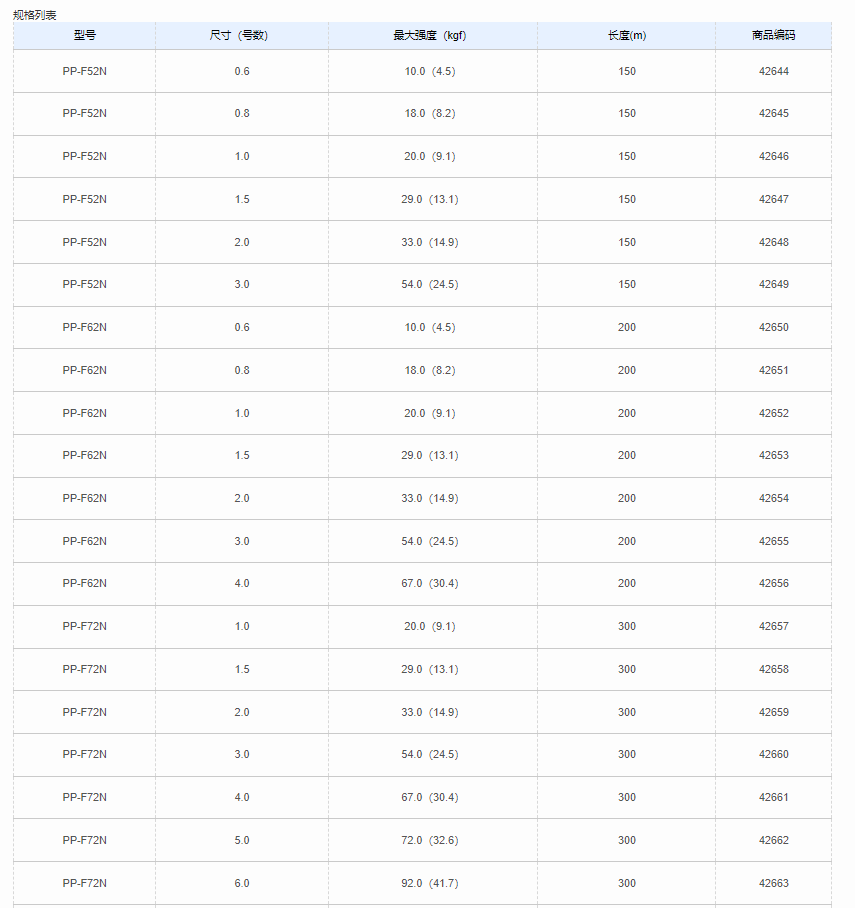Screen dimensions: 868x908
Task: Click length 300 in row 42659
Action: 627,712
